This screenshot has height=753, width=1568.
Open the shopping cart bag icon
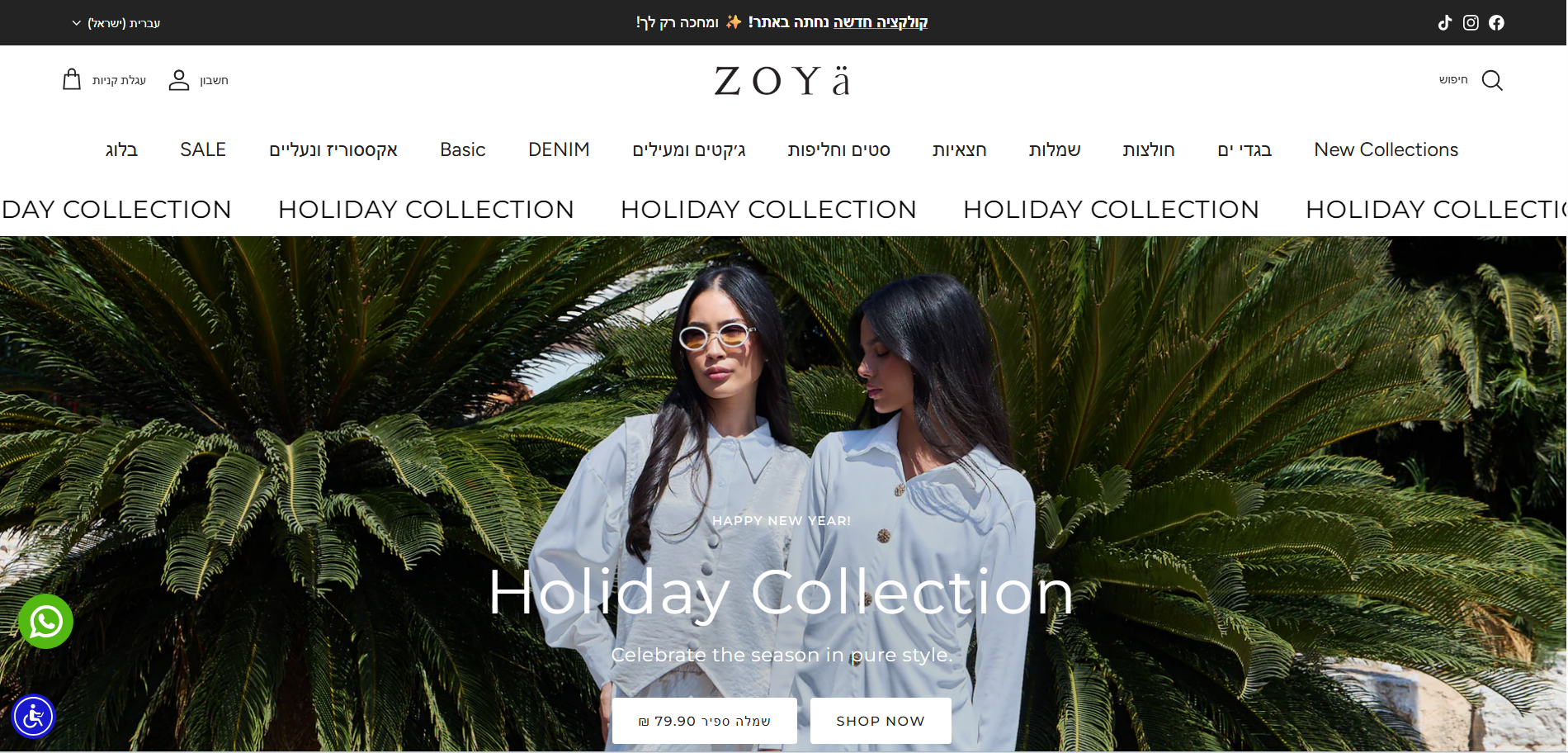72,79
